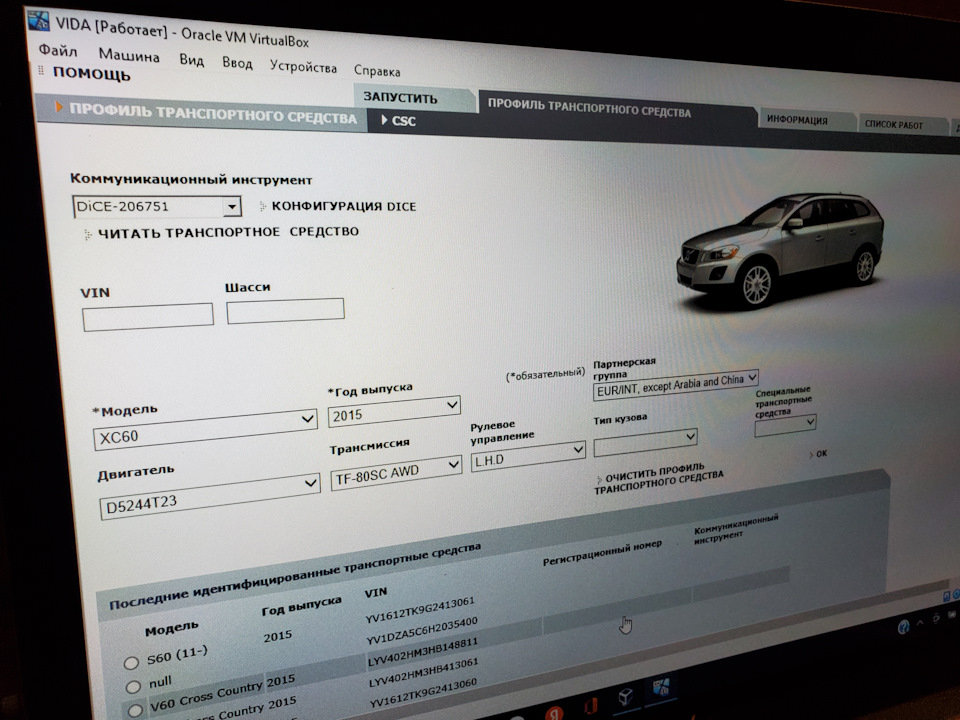Open the Машина menu

click(x=129, y=55)
